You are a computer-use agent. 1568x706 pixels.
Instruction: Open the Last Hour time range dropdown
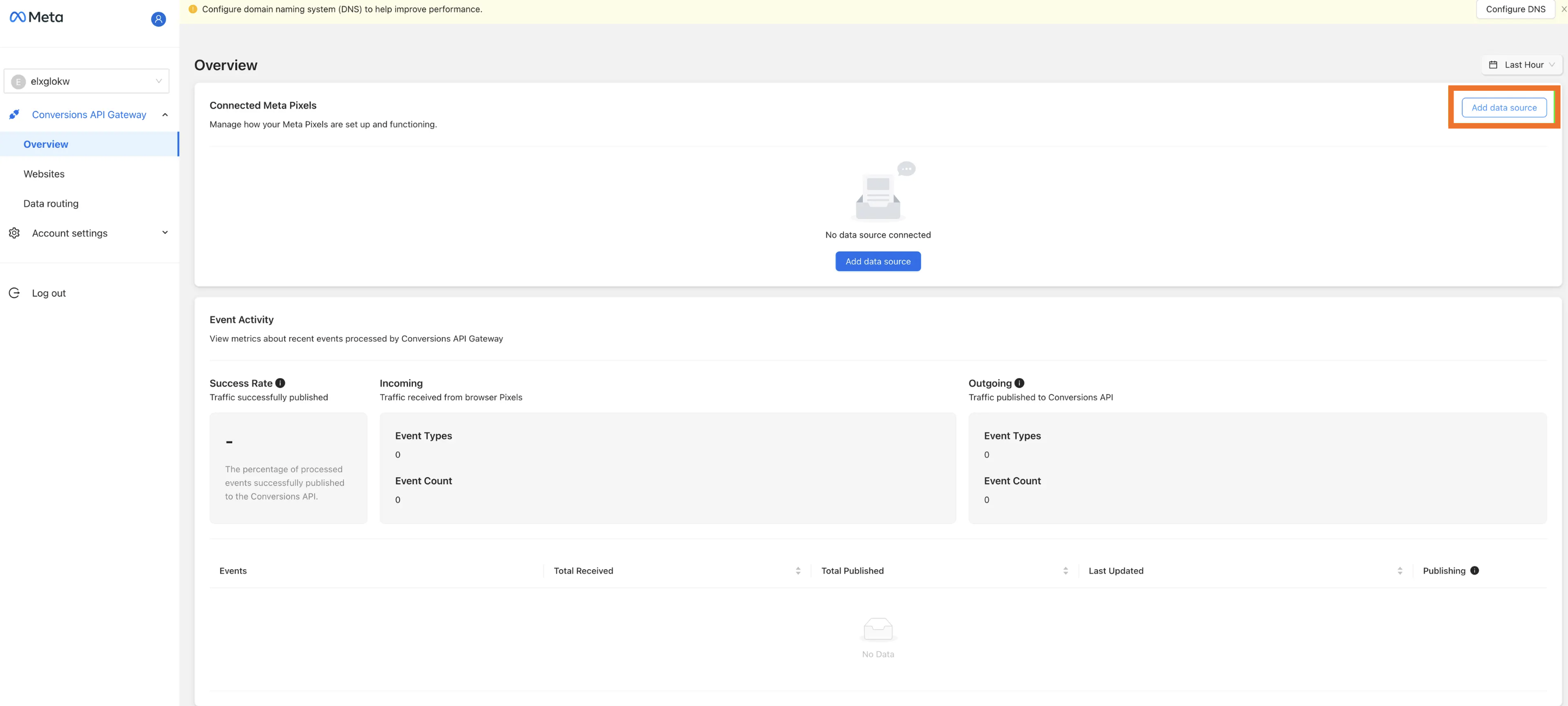(1522, 65)
